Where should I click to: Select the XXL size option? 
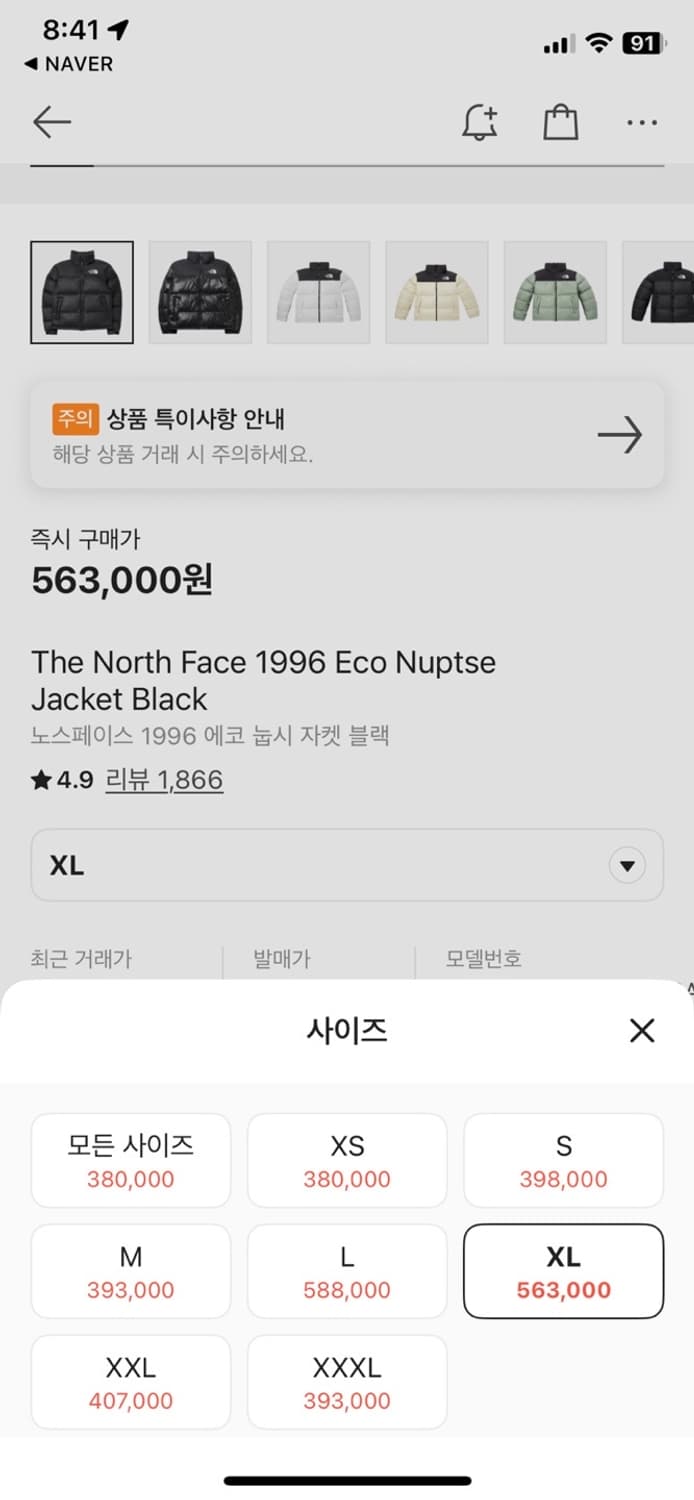point(130,1382)
